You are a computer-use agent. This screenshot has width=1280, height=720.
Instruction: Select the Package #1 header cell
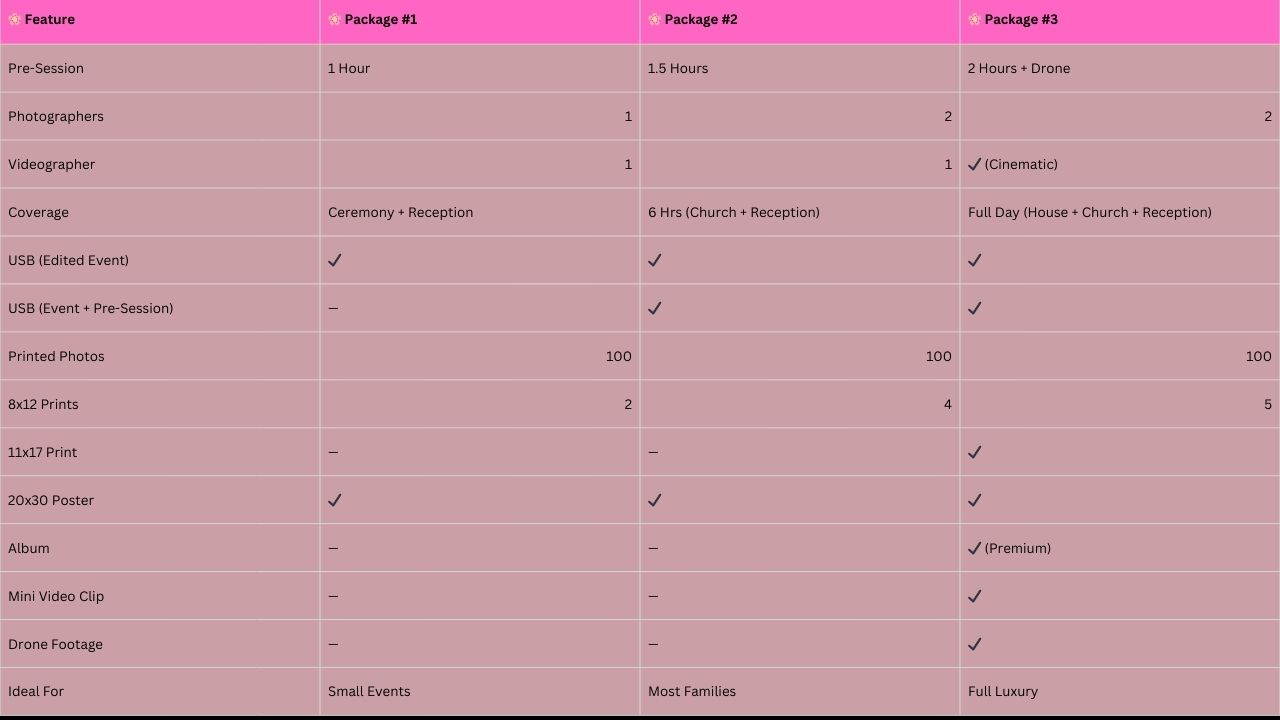coord(480,21)
